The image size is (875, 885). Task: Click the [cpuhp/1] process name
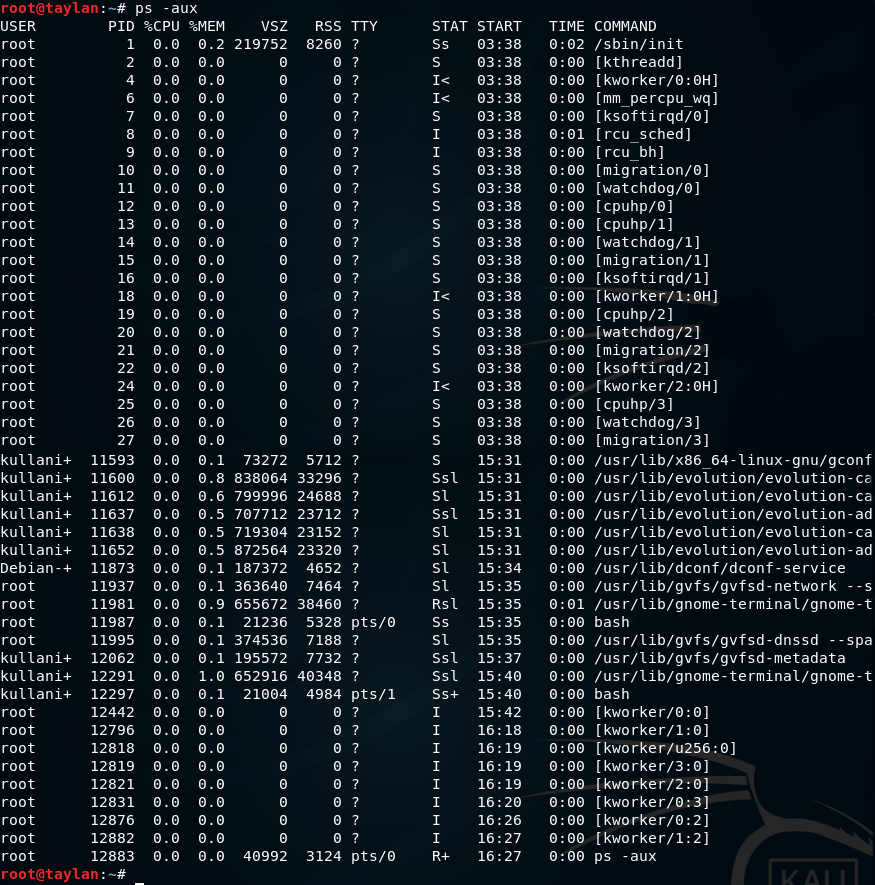pos(634,225)
